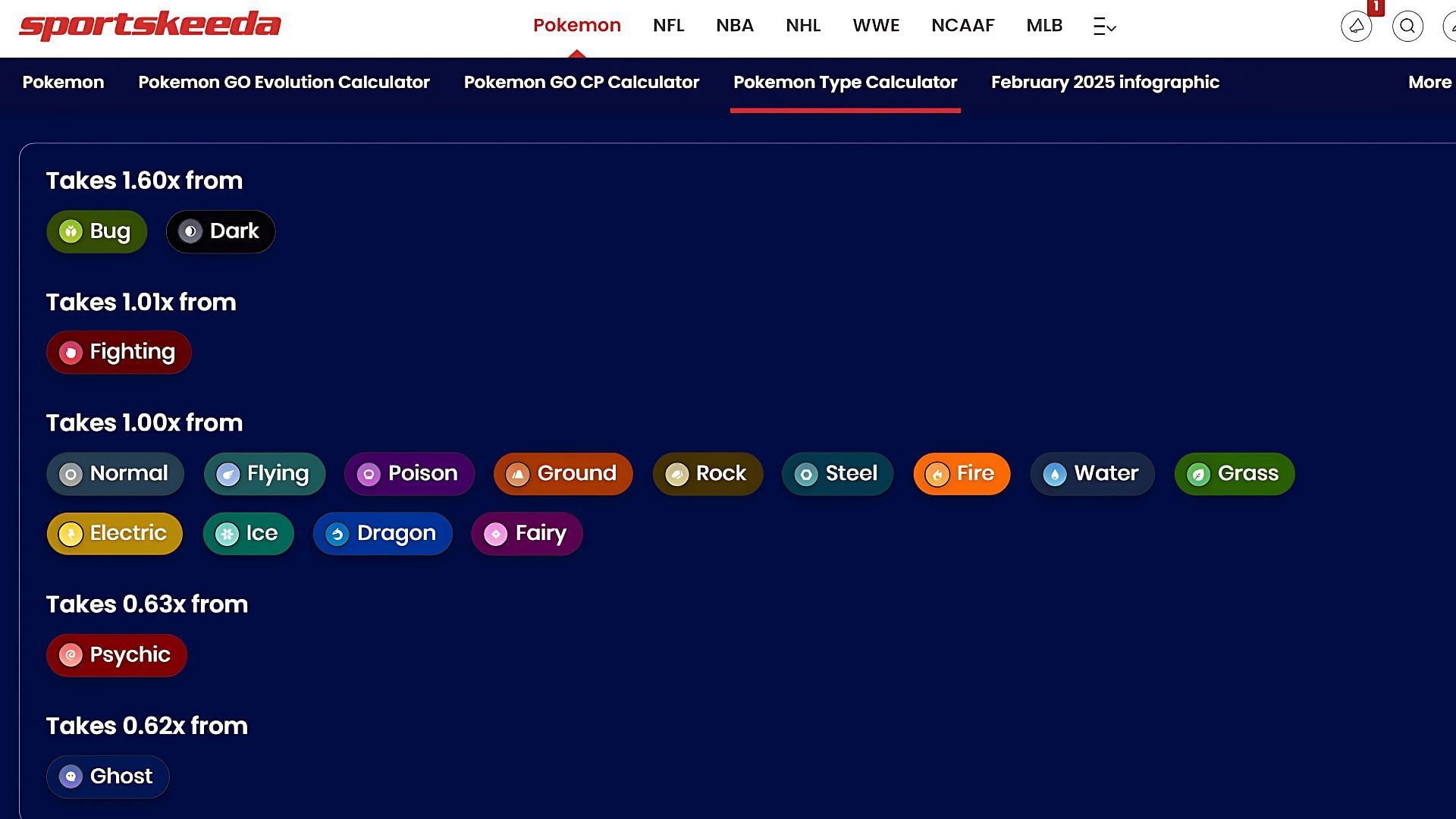Select Pokemon Type Calculator tab
This screenshot has height=819, width=1456.
tap(846, 83)
